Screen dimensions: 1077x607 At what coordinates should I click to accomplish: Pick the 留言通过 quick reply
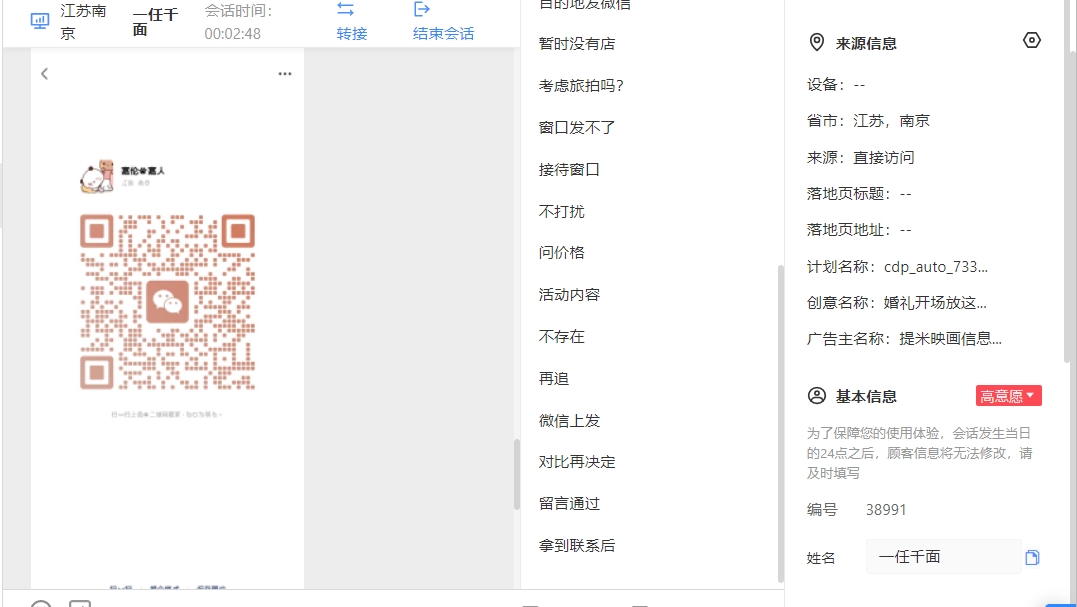(x=569, y=503)
